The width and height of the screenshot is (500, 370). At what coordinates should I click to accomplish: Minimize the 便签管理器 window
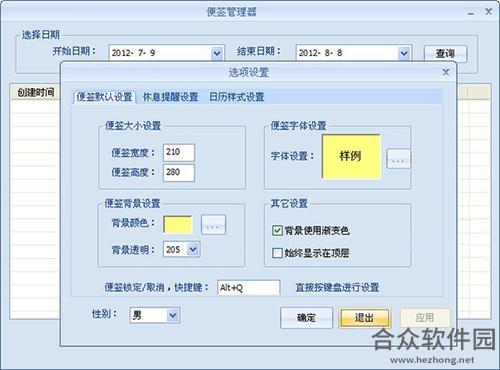coord(471,13)
